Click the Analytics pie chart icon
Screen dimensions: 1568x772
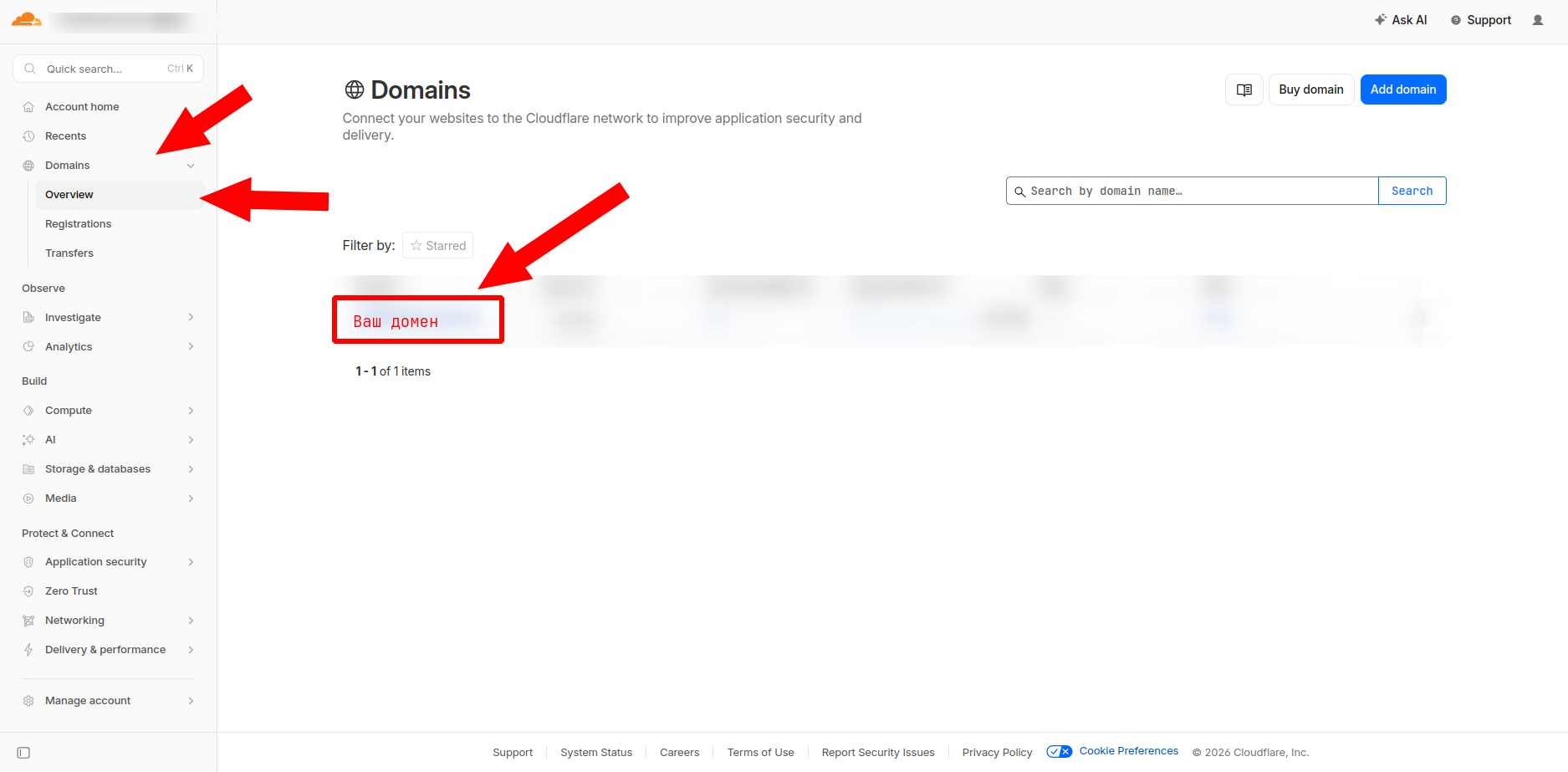click(x=28, y=347)
